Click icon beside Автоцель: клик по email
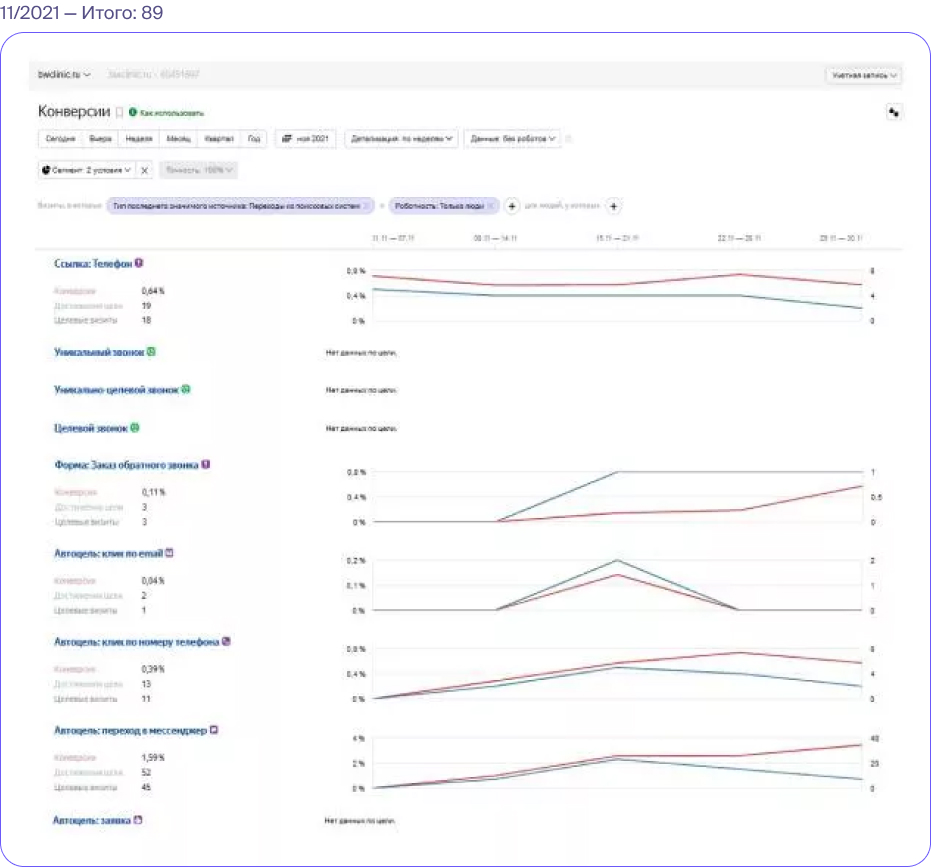 click(x=169, y=553)
